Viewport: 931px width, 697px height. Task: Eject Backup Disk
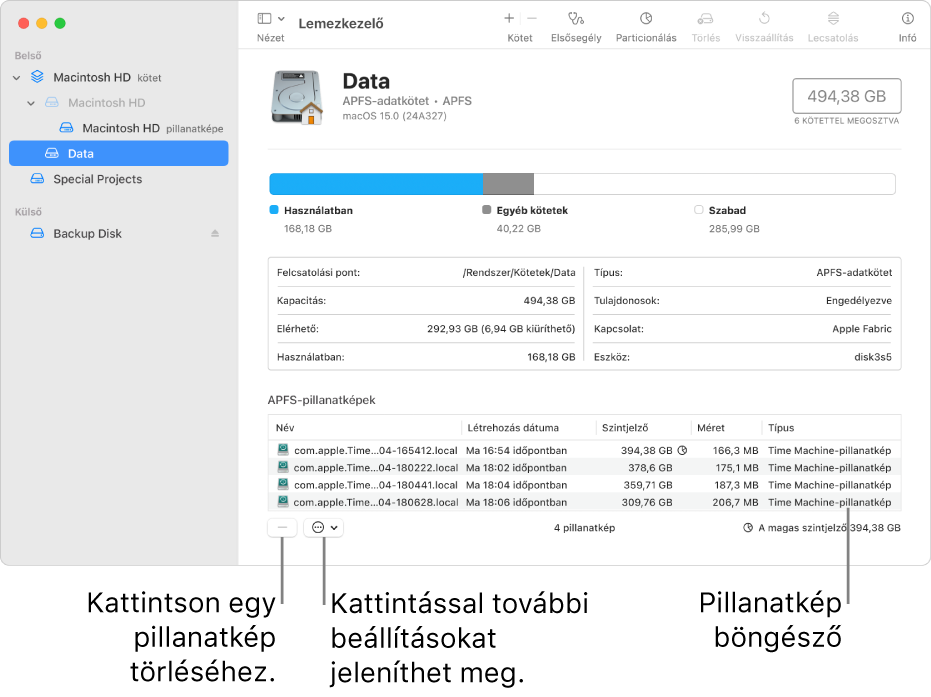[x=215, y=233]
